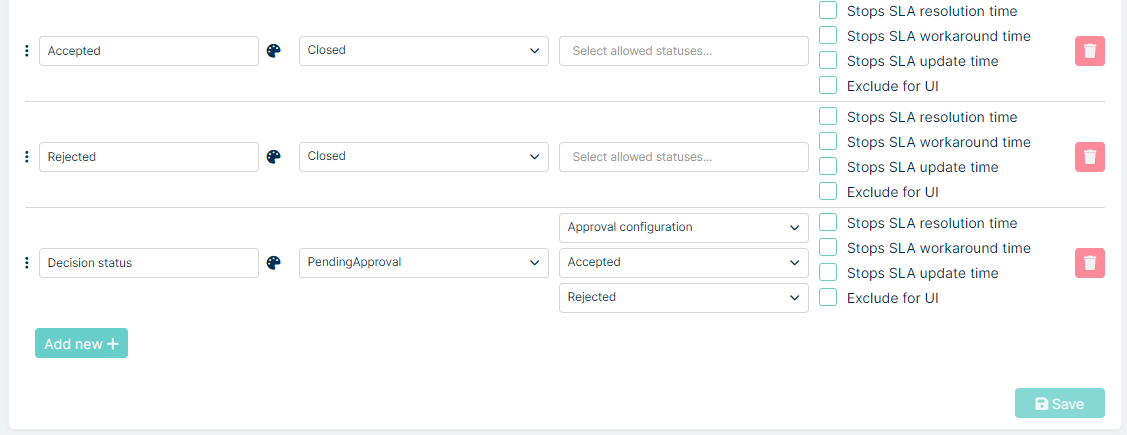Open the Approval configuration dropdown
The image size is (1127, 435).
pos(684,228)
